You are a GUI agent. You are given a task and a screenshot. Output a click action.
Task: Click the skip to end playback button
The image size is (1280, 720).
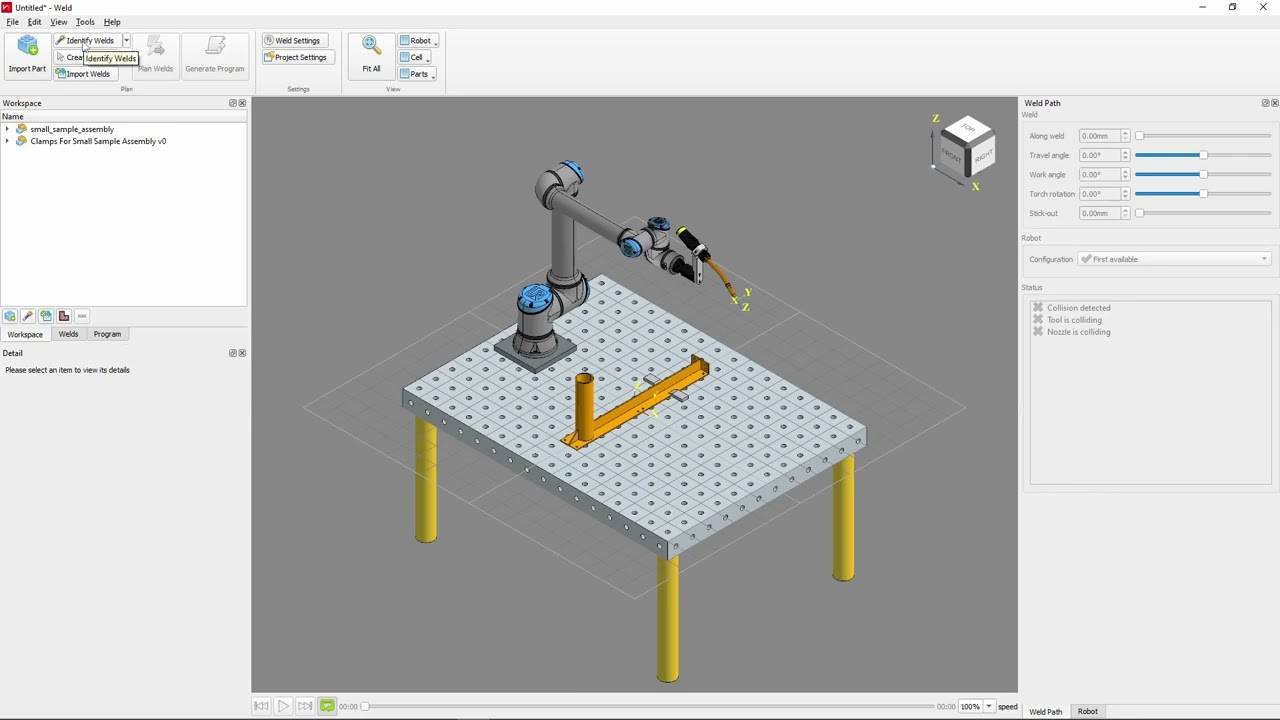click(305, 706)
